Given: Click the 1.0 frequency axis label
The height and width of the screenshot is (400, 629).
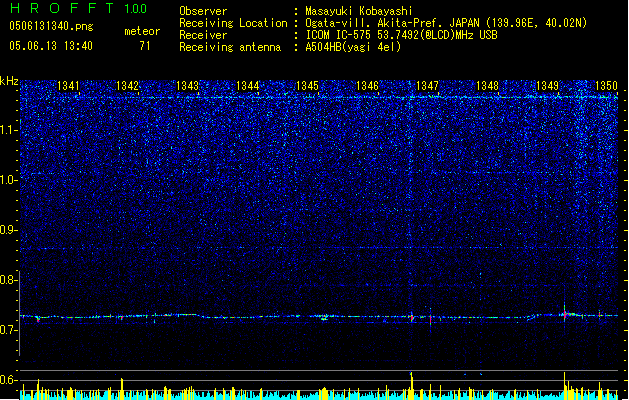Looking at the screenshot, I should coord(9,181).
